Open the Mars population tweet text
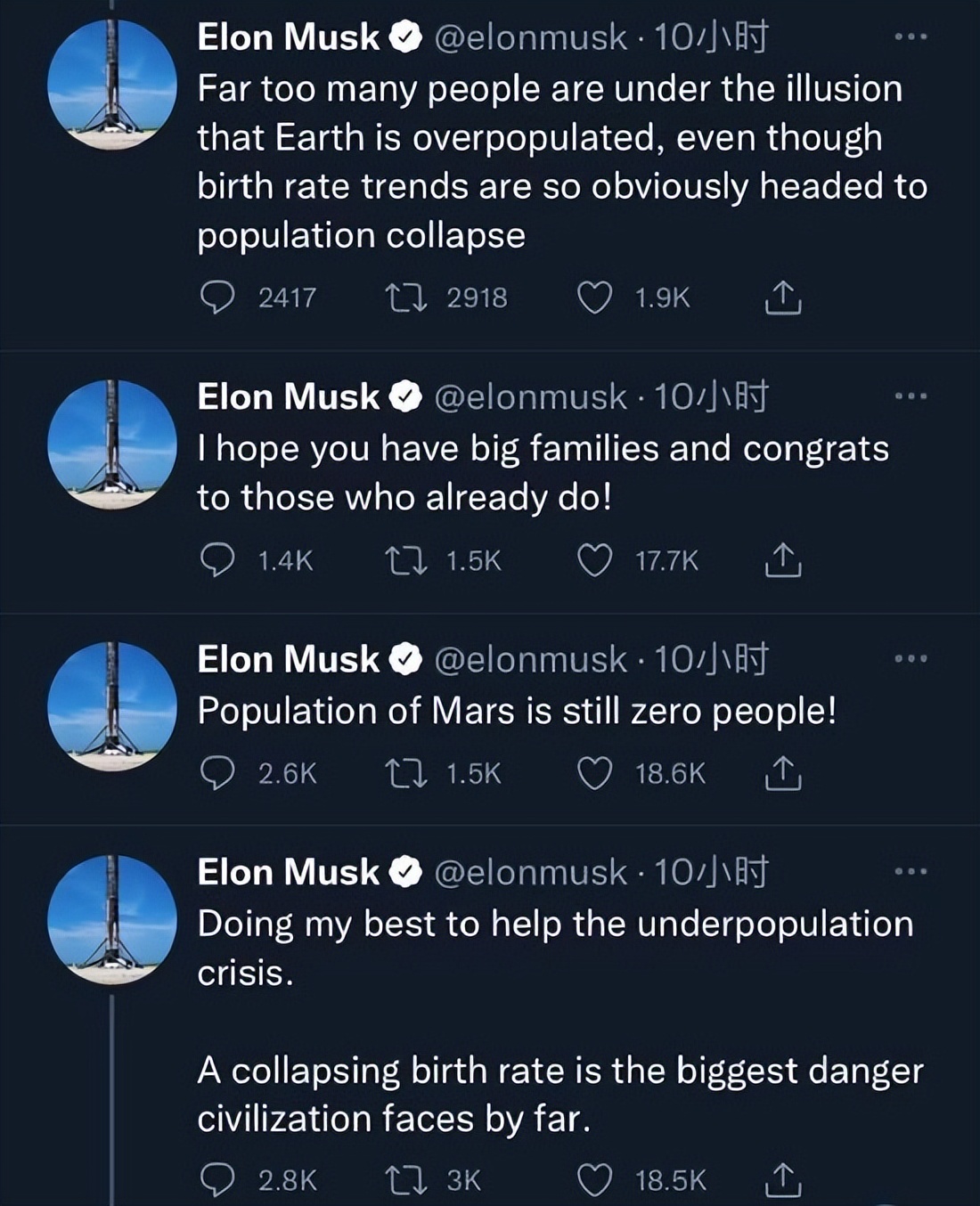 [x=517, y=711]
